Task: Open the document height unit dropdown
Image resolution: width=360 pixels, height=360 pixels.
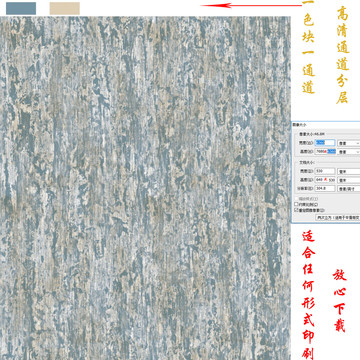Action: 349,180
